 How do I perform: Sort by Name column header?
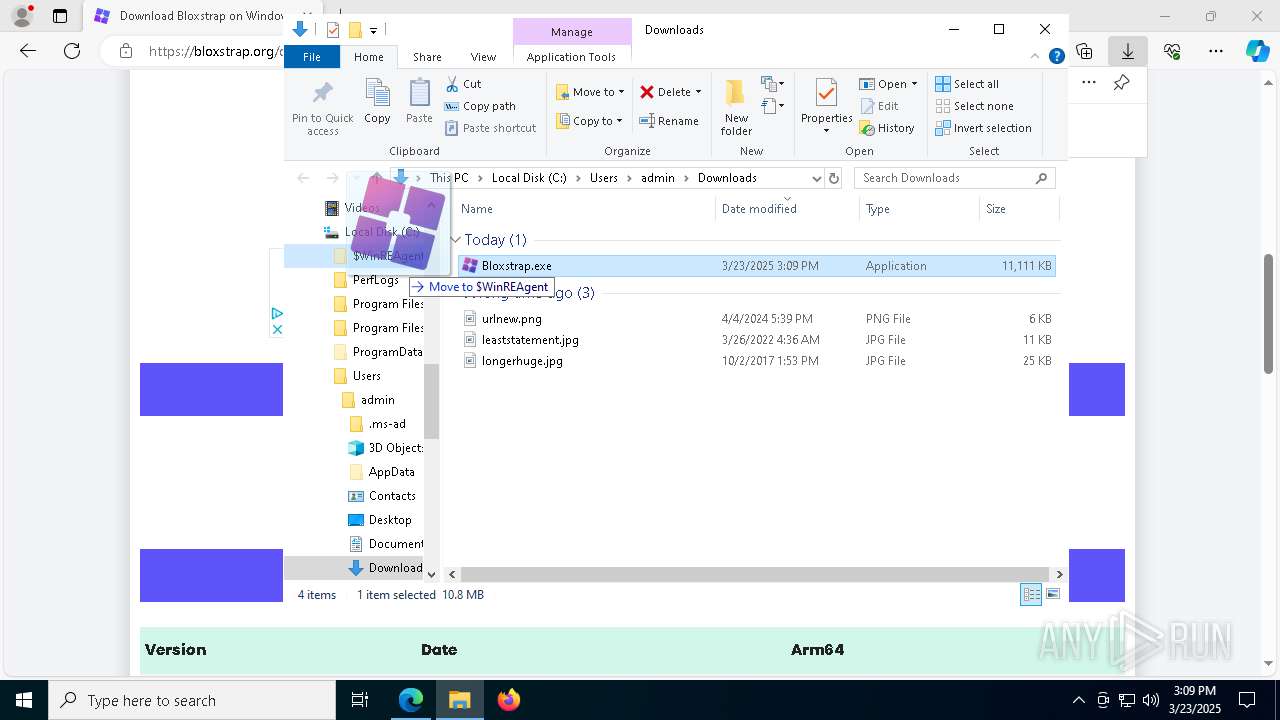click(585, 209)
